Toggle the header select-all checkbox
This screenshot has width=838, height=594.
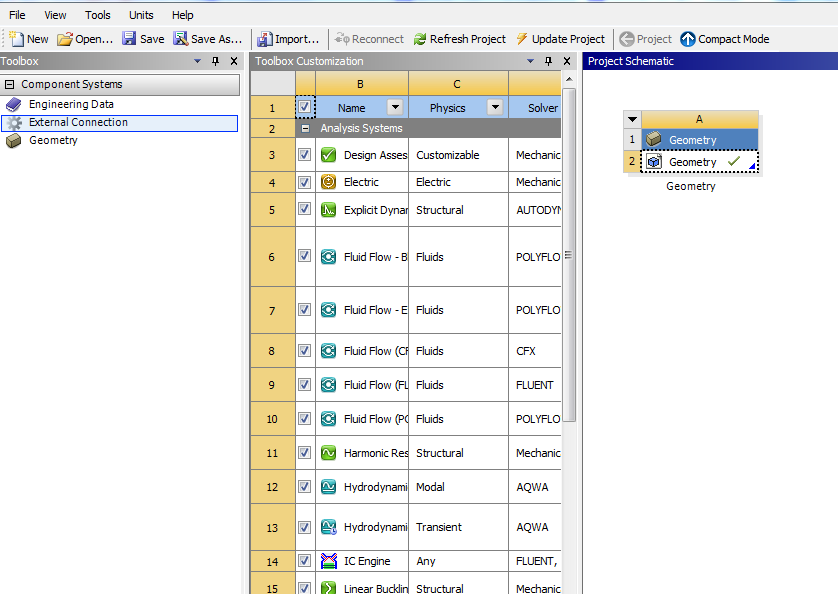[x=305, y=107]
